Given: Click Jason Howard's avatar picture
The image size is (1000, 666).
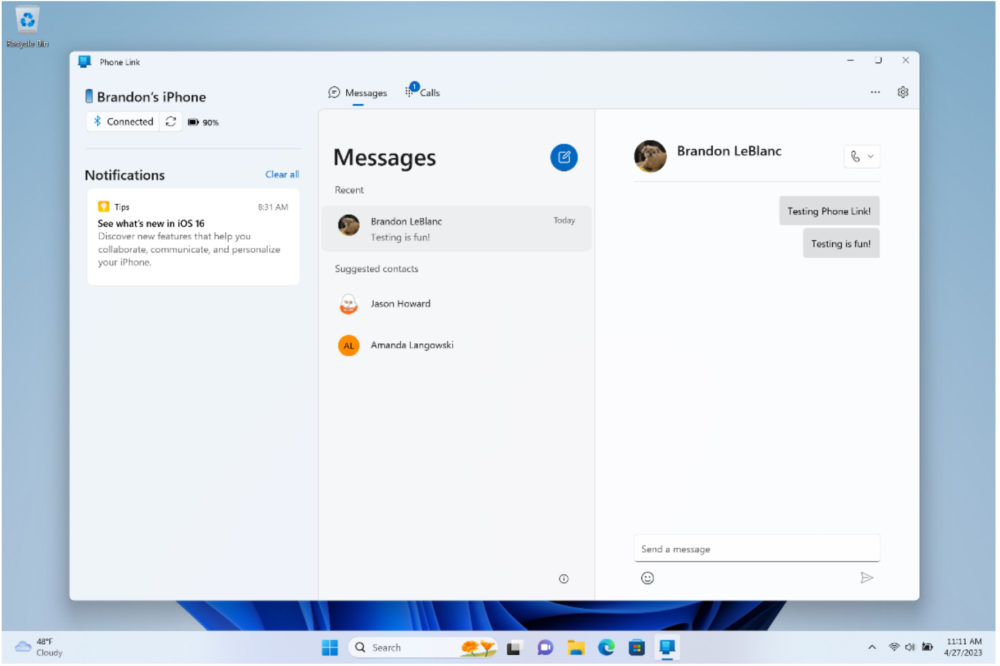Looking at the screenshot, I should (x=349, y=305).
